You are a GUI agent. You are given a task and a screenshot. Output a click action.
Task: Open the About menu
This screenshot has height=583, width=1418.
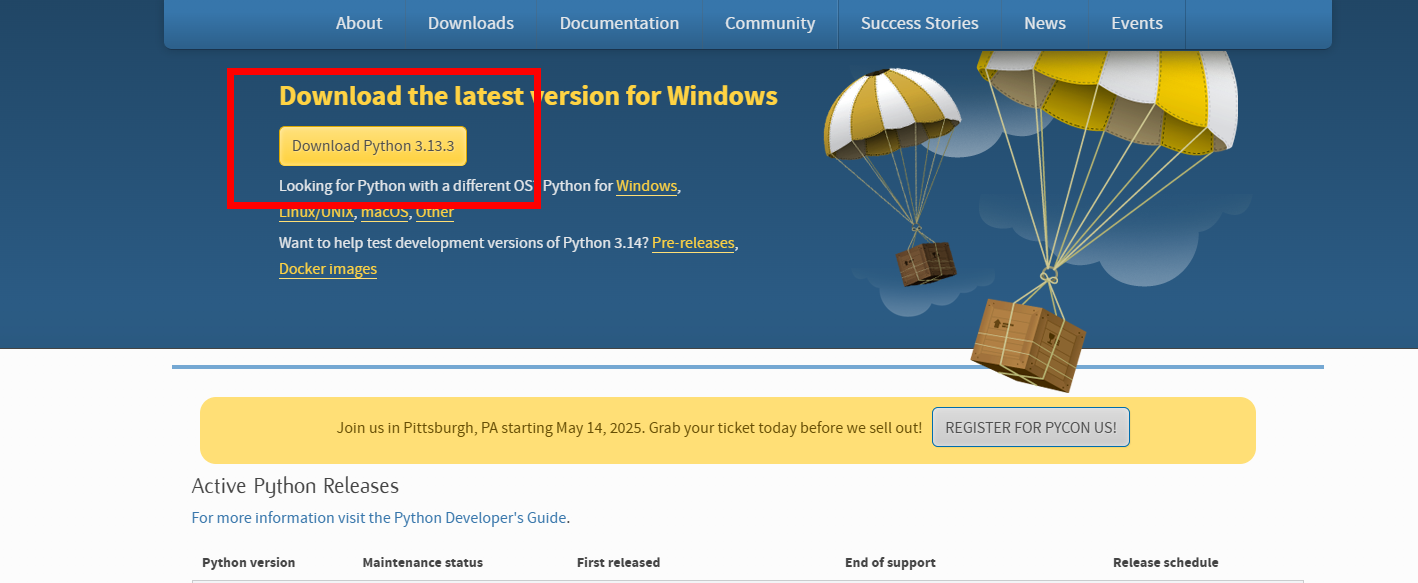[359, 23]
